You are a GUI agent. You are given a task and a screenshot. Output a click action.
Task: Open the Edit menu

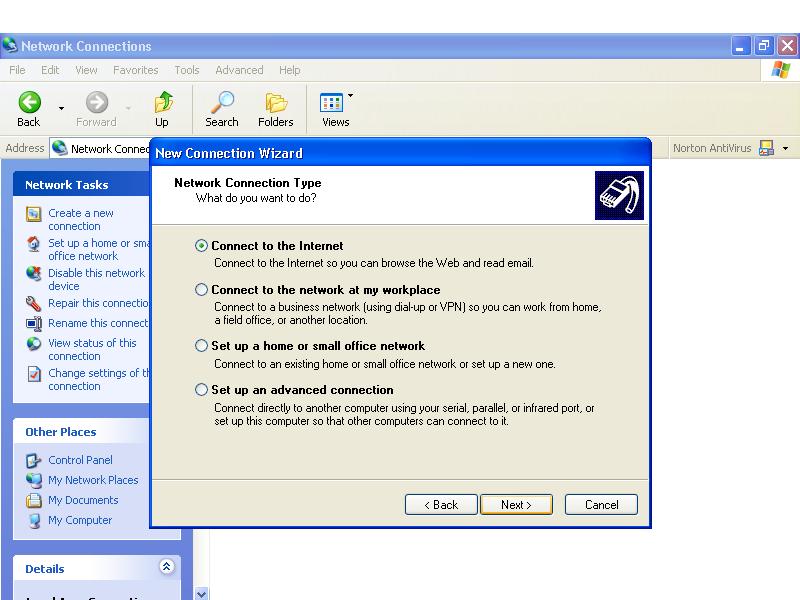pos(50,70)
